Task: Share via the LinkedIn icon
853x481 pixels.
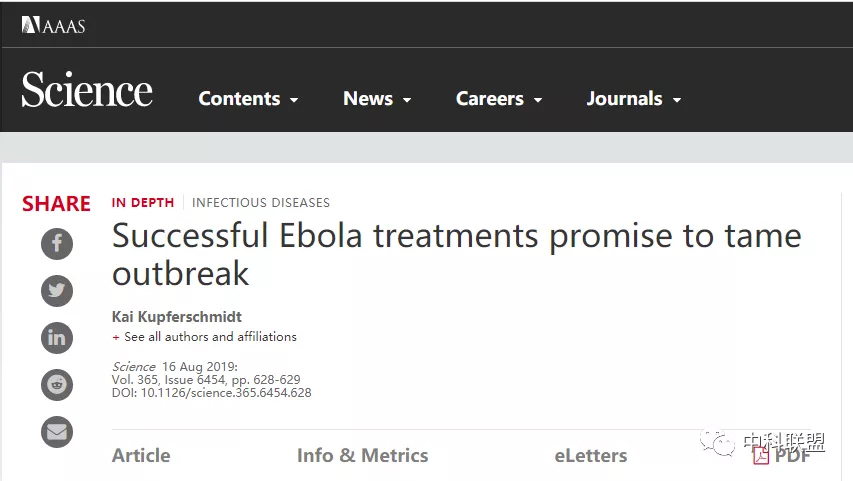Action: click(57, 338)
